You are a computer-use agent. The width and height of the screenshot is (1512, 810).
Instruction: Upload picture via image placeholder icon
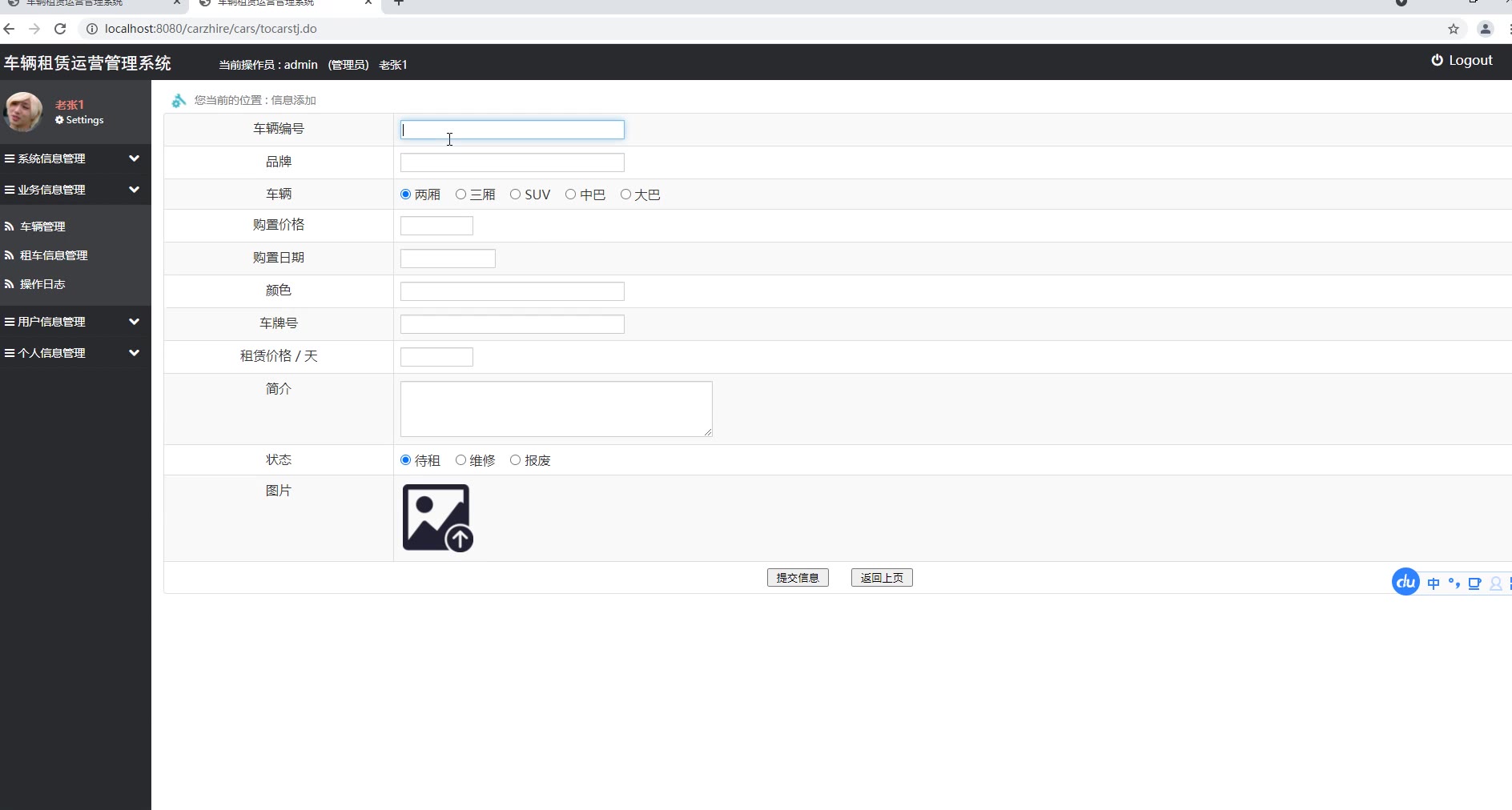(437, 518)
